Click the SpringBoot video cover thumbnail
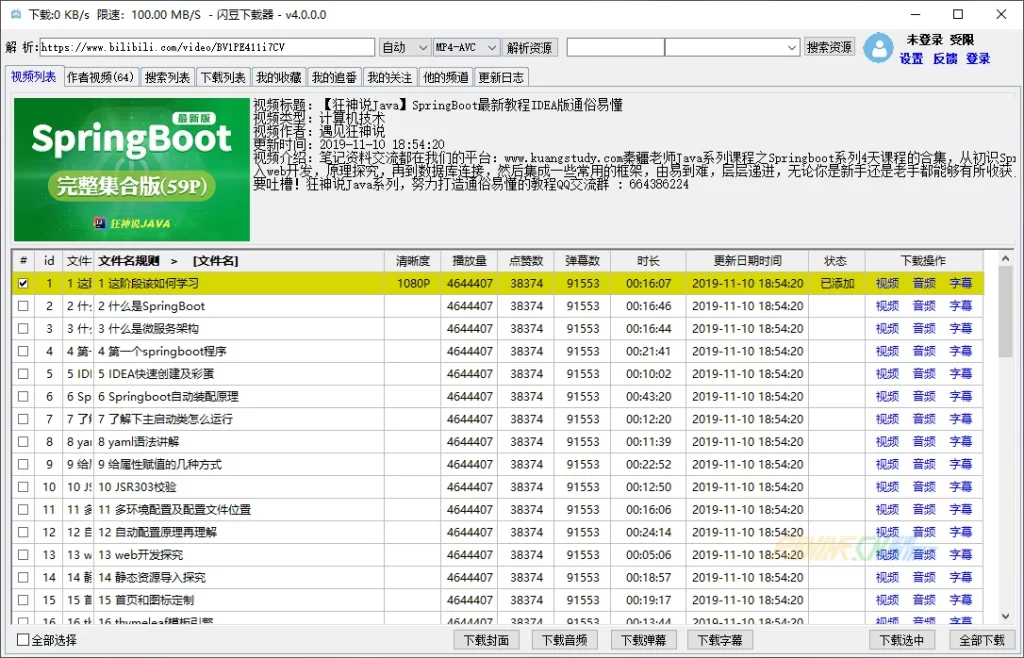Viewport: 1024px width, 658px height. pos(131,169)
